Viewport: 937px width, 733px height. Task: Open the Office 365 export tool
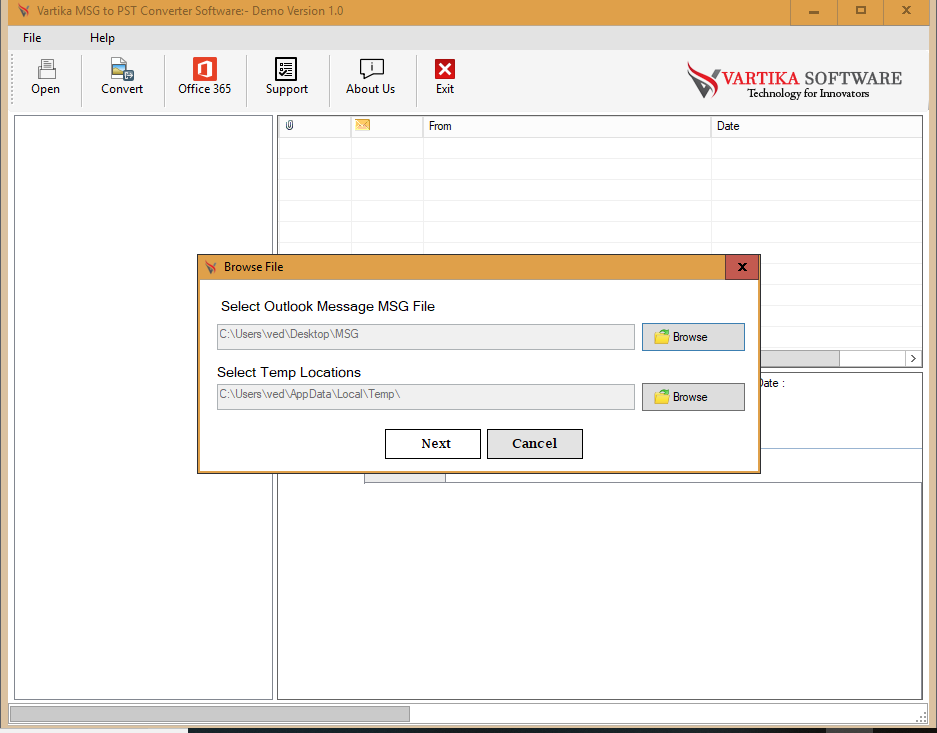point(204,77)
